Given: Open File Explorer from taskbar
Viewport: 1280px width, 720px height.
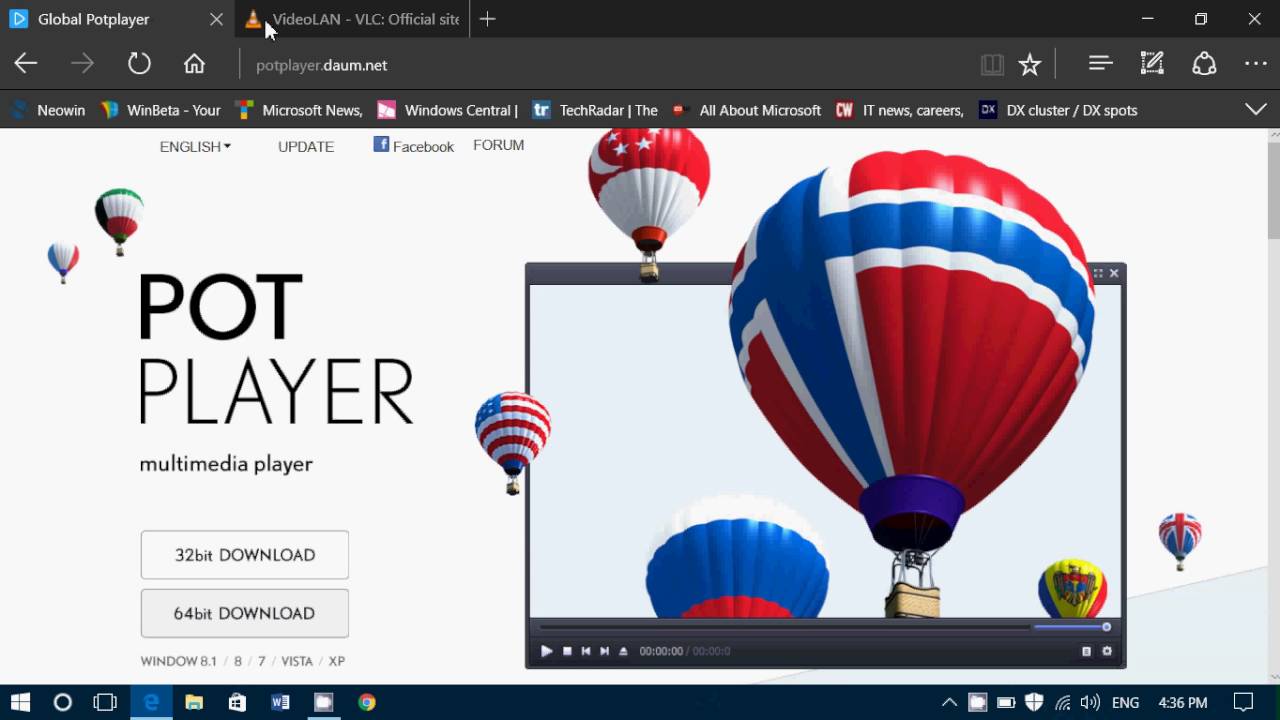Looking at the screenshot, I should [194, 702].
